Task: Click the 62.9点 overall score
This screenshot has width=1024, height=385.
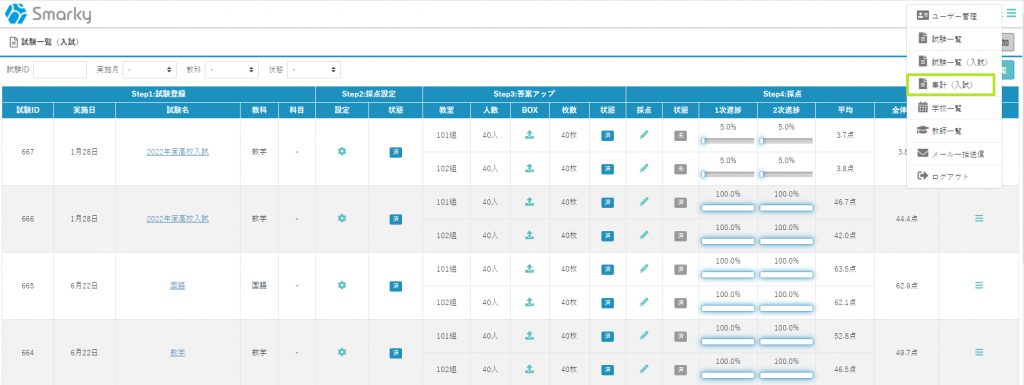Action: tap(906, 285)
